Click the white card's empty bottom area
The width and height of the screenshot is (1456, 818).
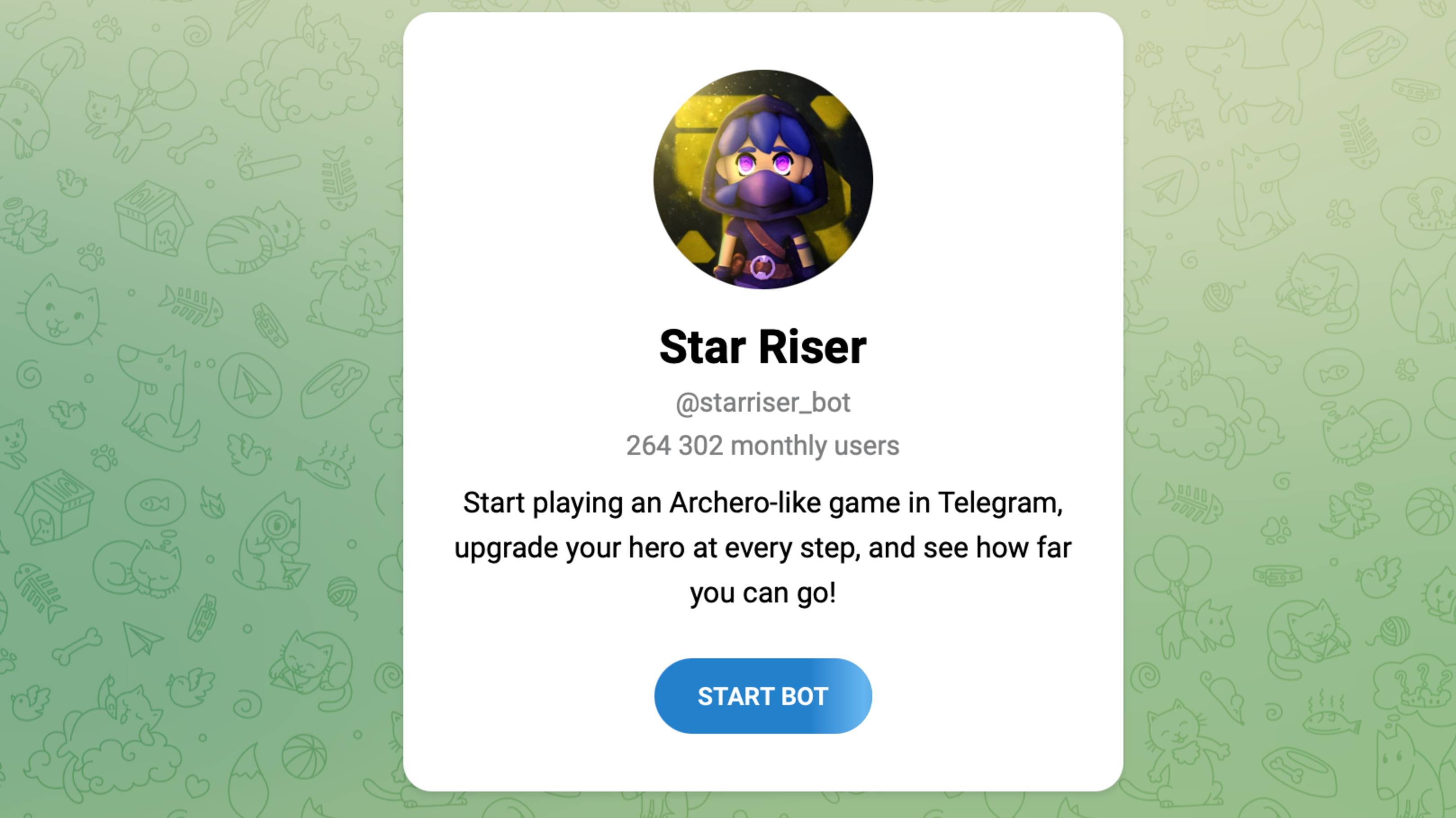[x=763, y=763]
